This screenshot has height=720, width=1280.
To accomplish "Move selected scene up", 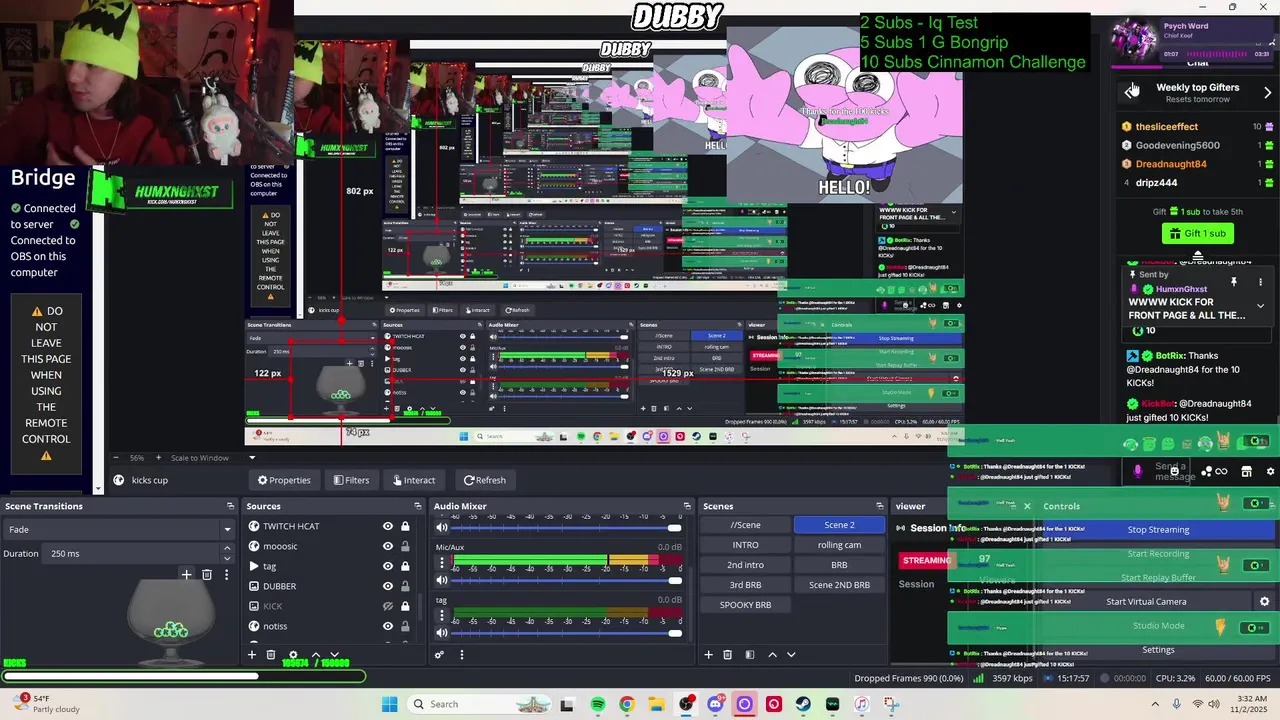I will (772, 655).
